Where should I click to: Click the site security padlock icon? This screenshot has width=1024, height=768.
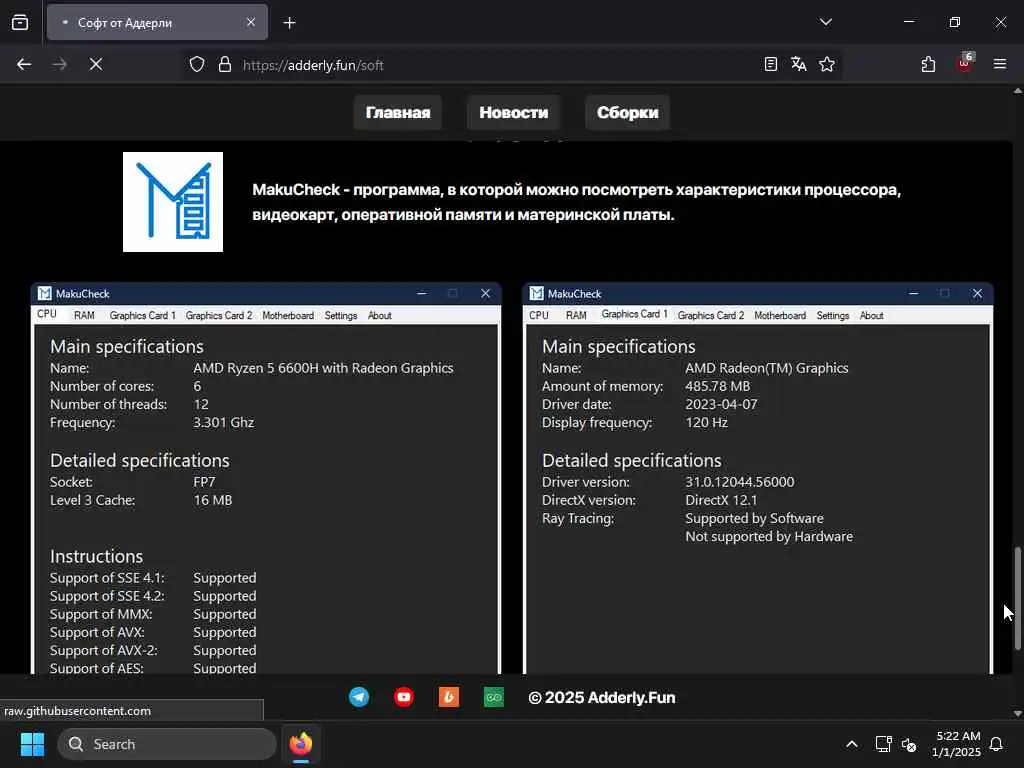[225, 64]
